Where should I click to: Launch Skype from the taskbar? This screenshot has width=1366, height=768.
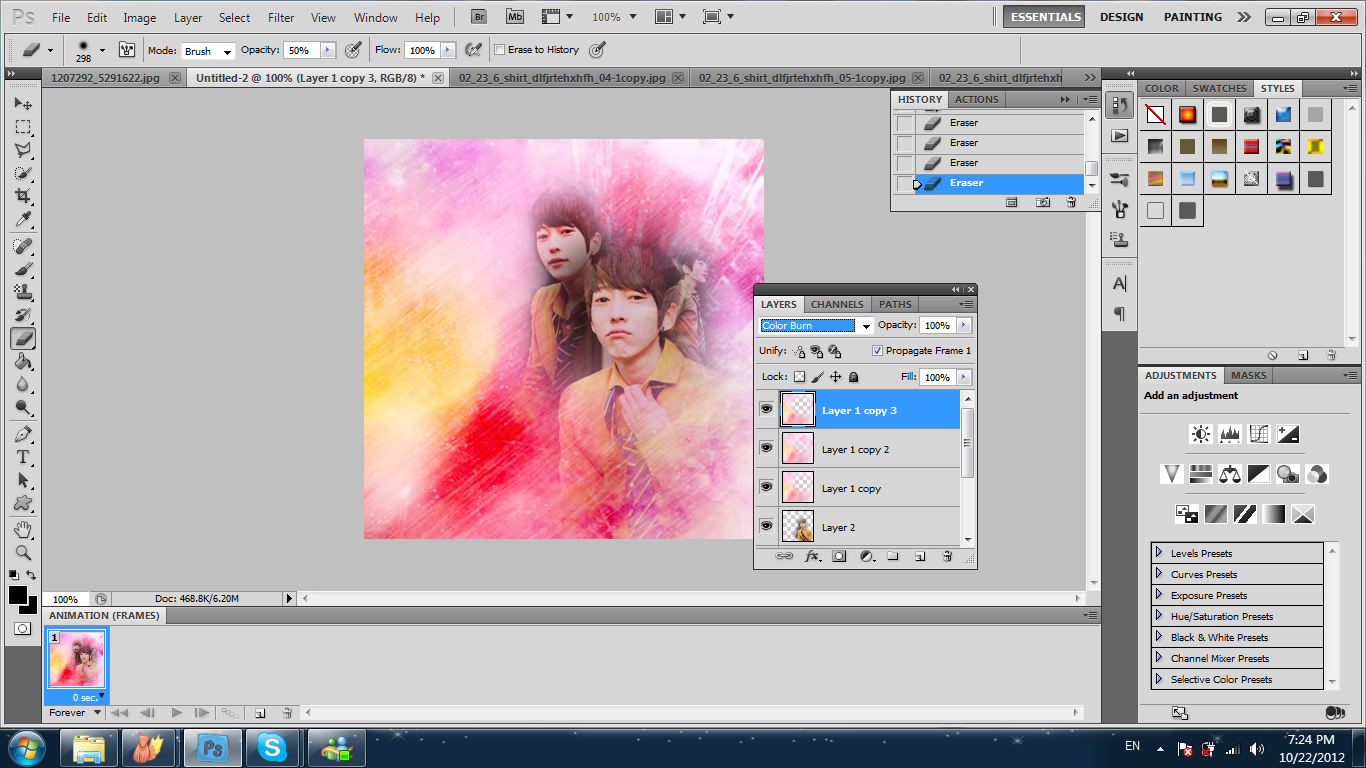point(272,747)
